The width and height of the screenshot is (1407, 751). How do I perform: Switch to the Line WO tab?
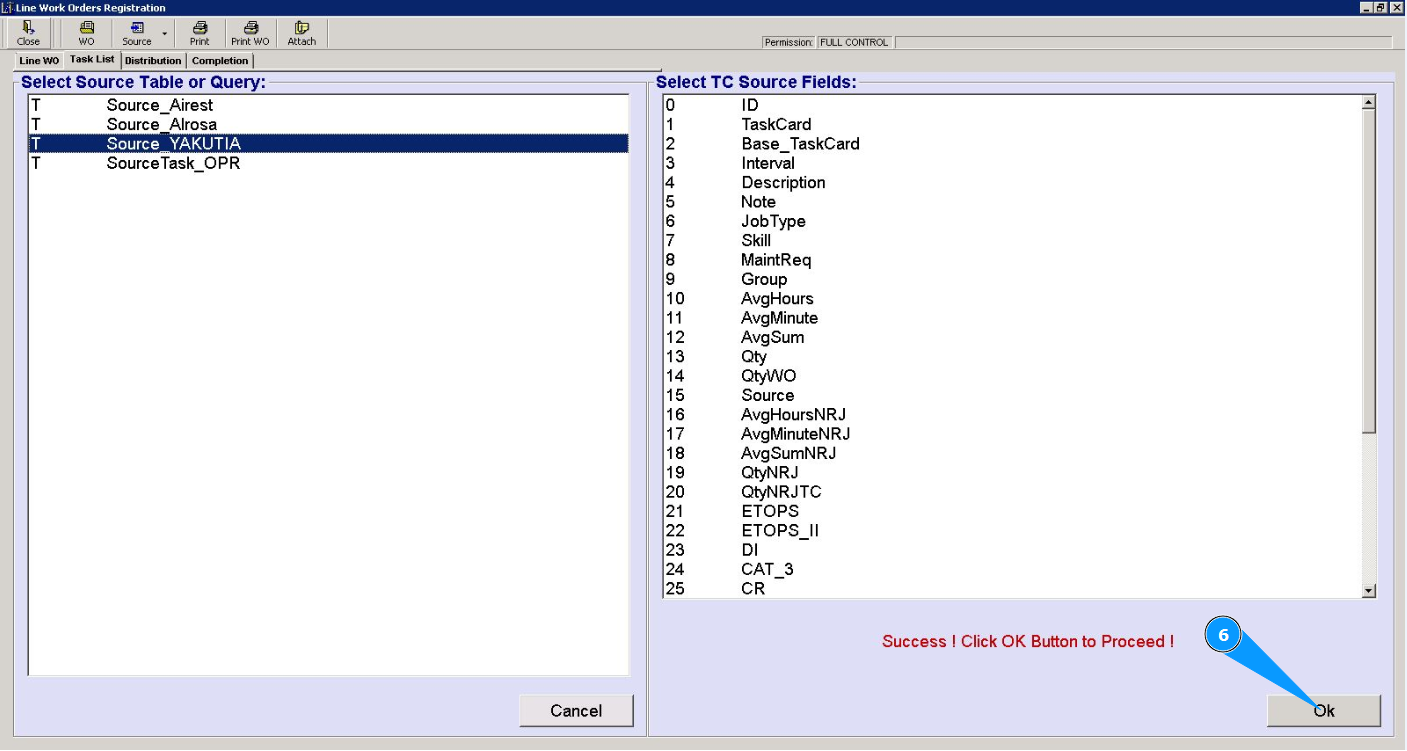pyautogui.click(x=39, y=61)
